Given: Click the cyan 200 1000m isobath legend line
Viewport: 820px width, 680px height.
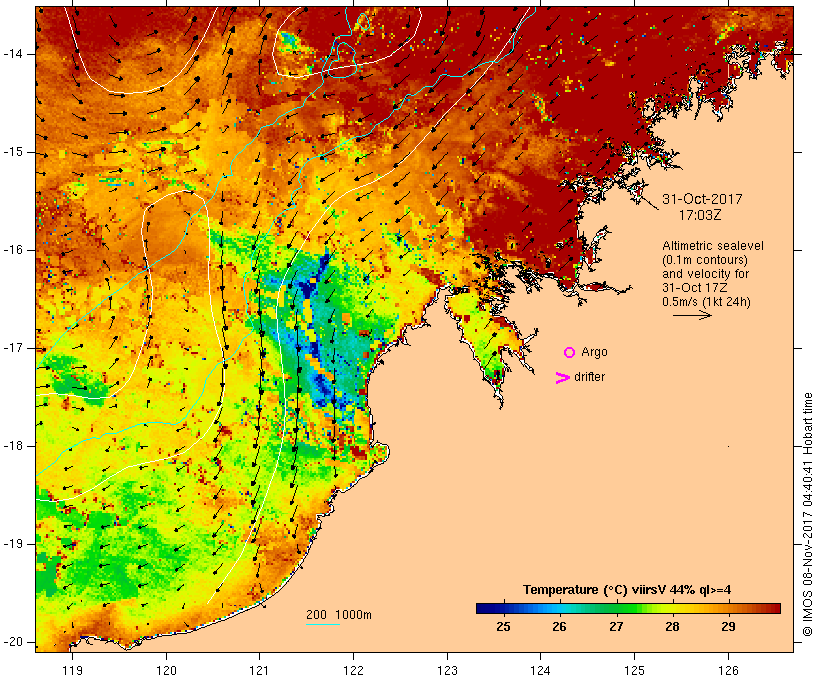Looking at the screenshot, I should 323,624.
